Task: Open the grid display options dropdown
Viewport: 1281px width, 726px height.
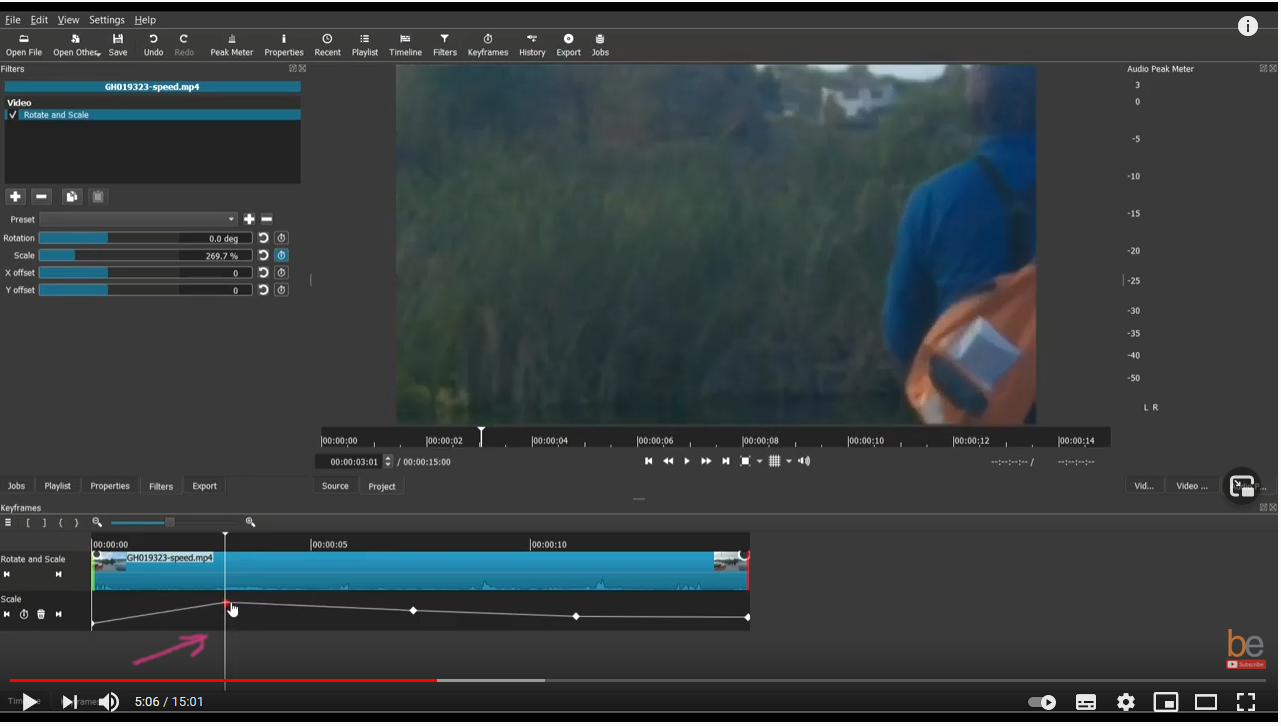Action: click(x=790, y=461)
